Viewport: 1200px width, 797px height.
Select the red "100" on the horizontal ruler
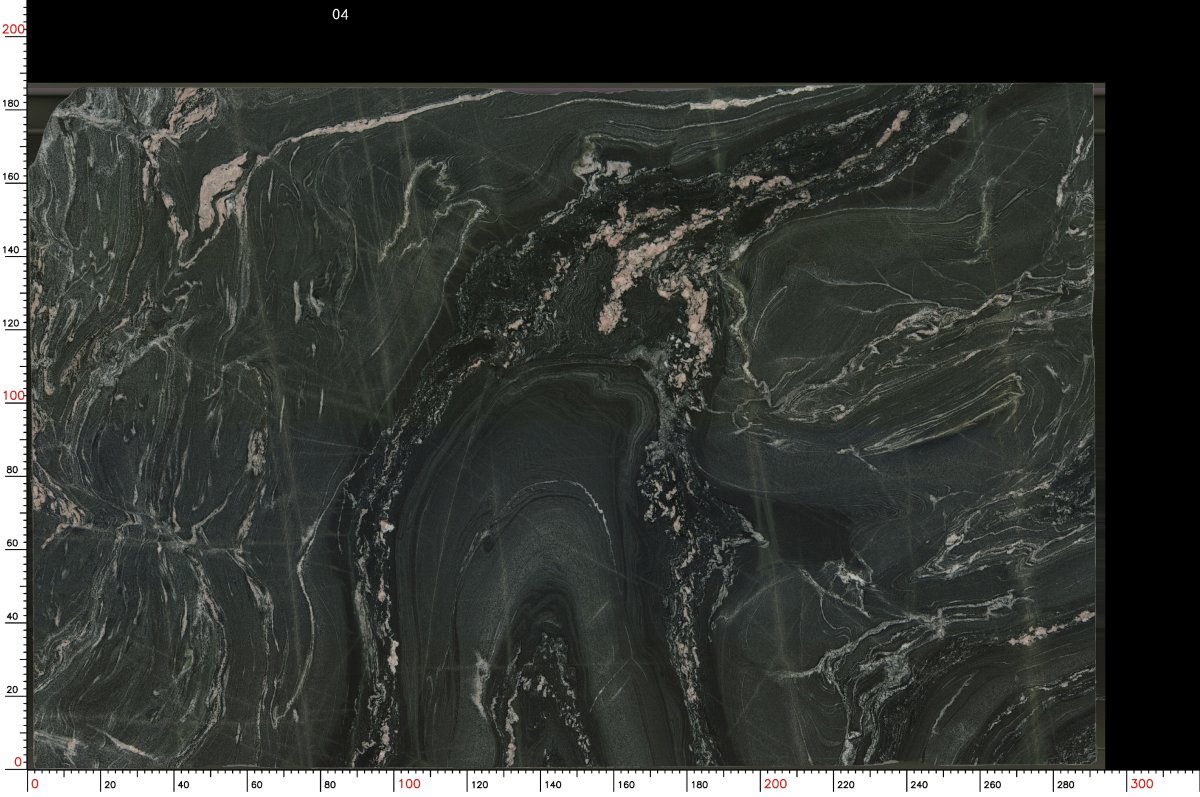[x=408, y=783]
